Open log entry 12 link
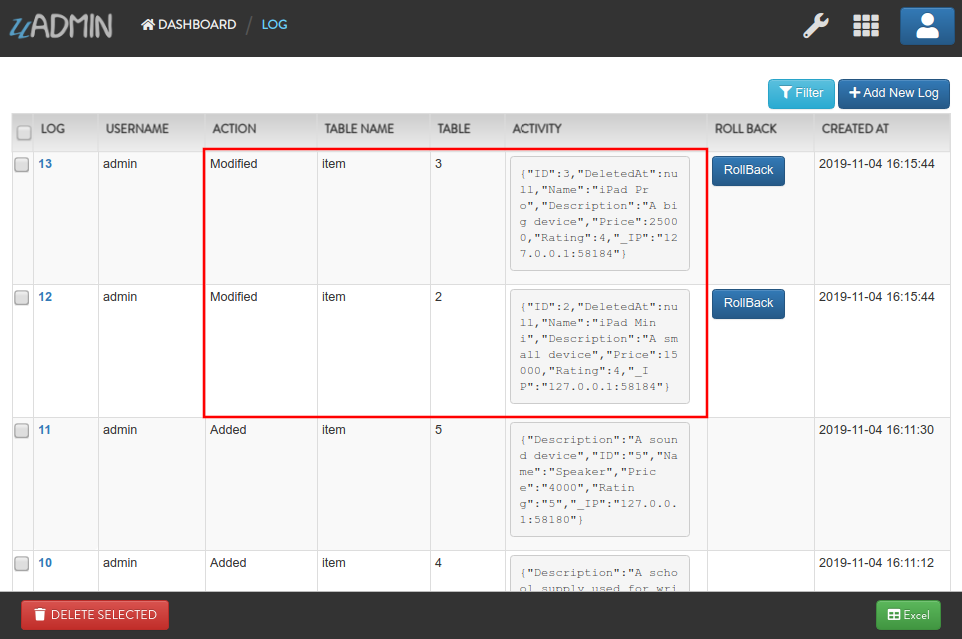Image resolution: width=962 pixels, height=639 pixels. click(45, 297)
